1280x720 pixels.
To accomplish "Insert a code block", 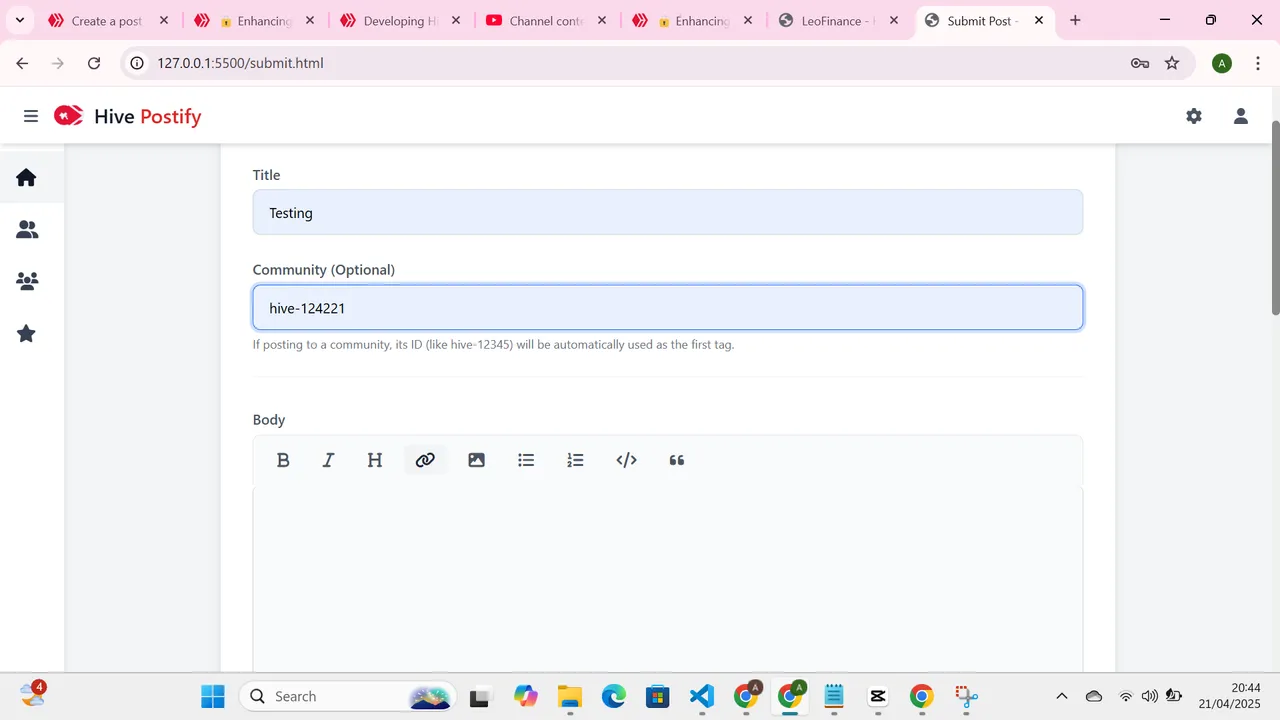I will (x=627, y=460).
